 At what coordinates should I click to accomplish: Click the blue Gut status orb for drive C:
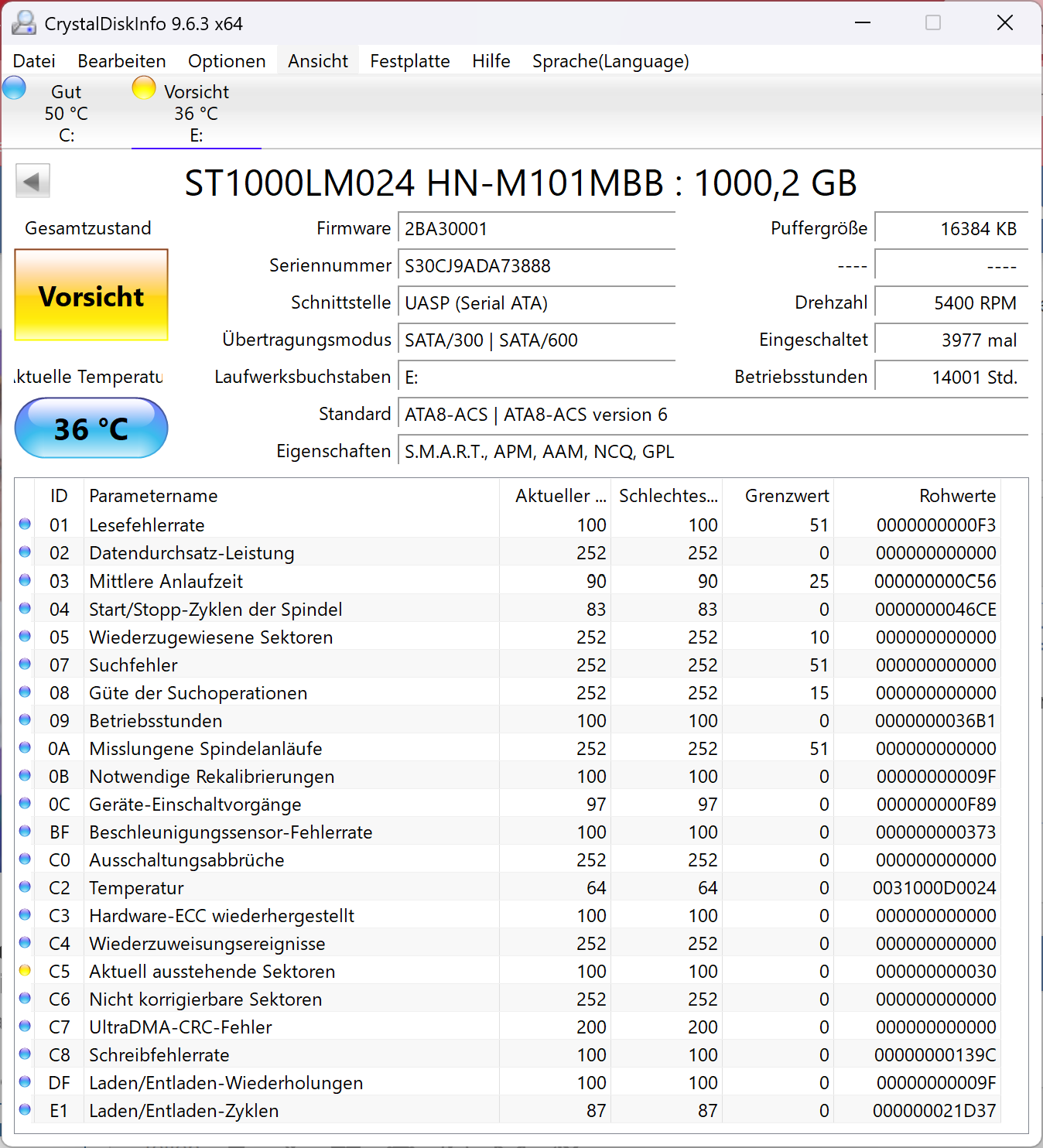[x=14, y=88]
